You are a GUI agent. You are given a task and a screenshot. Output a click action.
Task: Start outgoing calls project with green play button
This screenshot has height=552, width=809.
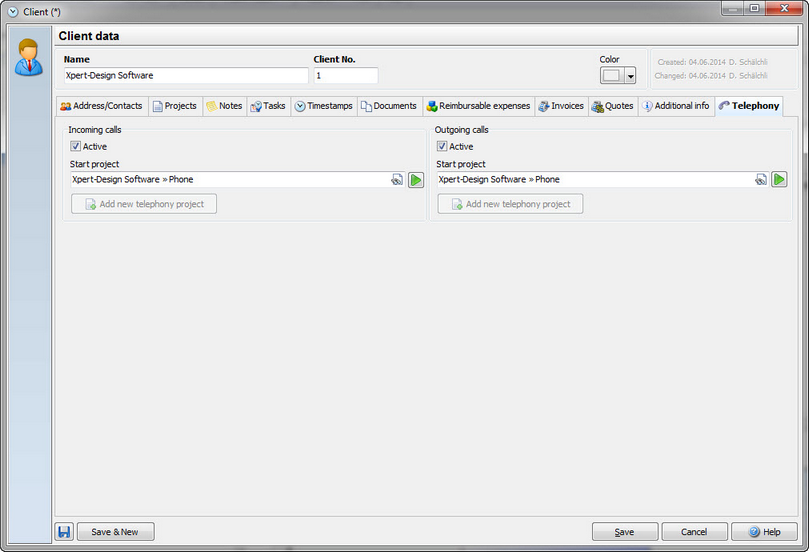point(779,180)
